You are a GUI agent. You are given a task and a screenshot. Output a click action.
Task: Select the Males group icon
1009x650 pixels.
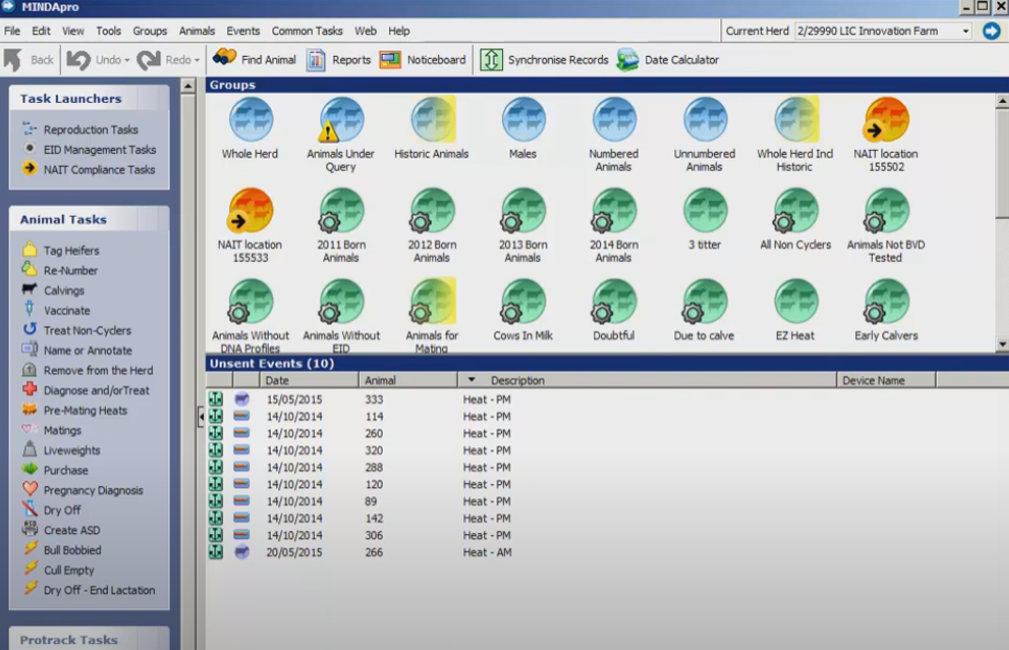tap(523, 120)
